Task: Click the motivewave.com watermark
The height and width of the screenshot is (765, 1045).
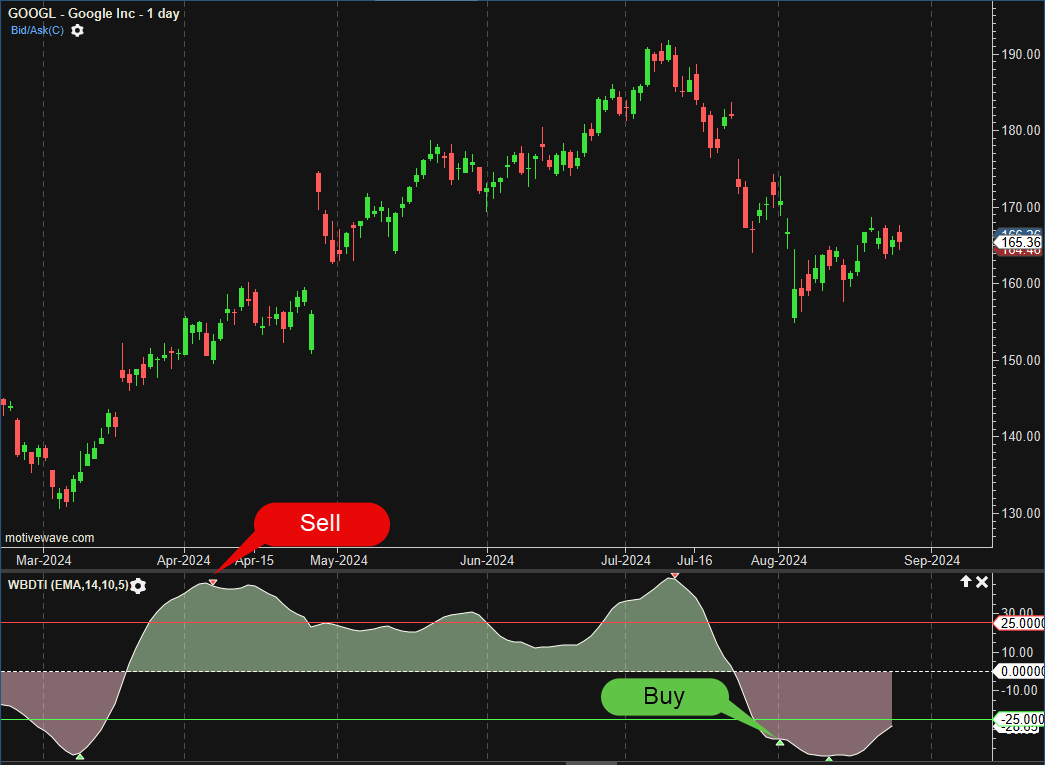Action: pyautogui.click(x=50, y=538)
